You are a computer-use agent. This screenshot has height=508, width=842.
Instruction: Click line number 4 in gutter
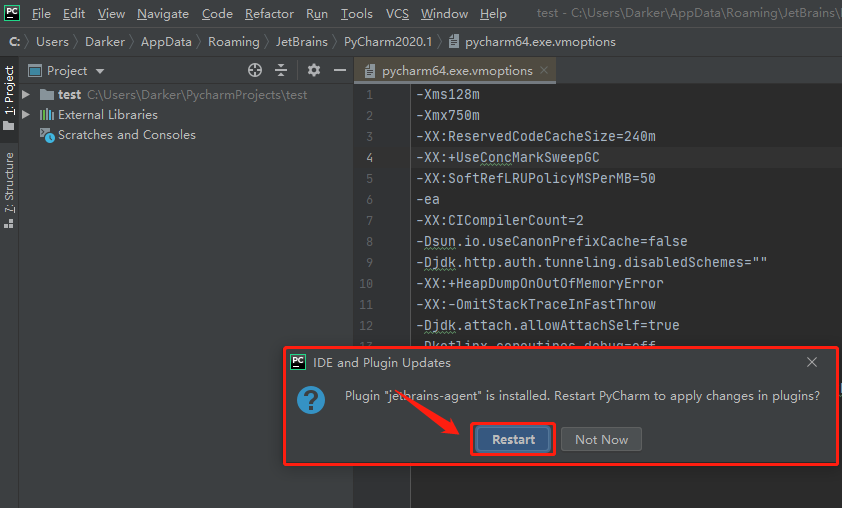point(369,158)
